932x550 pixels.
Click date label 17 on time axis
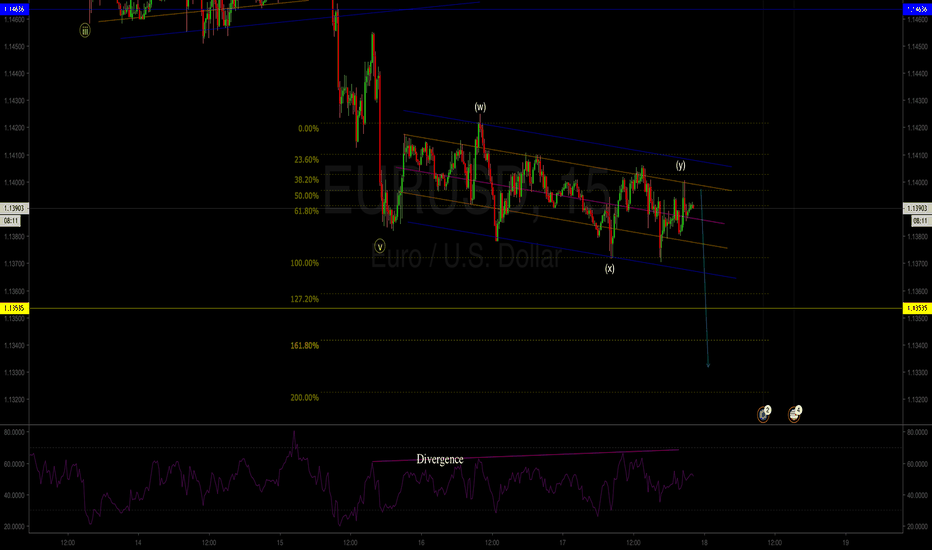(x=563, y=542)
